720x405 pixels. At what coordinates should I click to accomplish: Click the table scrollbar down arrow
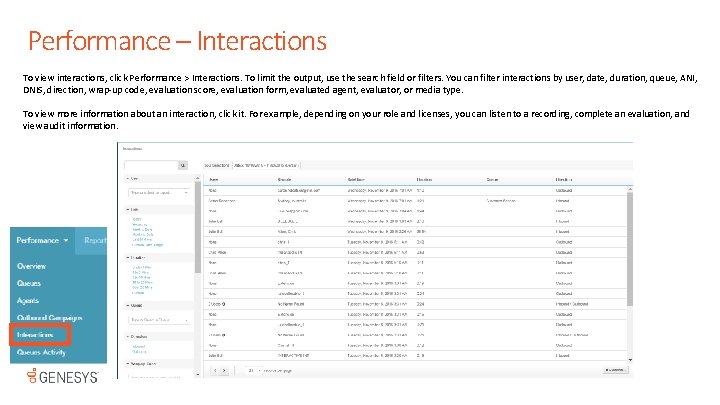pyautogui.click(x=630, y=360)
